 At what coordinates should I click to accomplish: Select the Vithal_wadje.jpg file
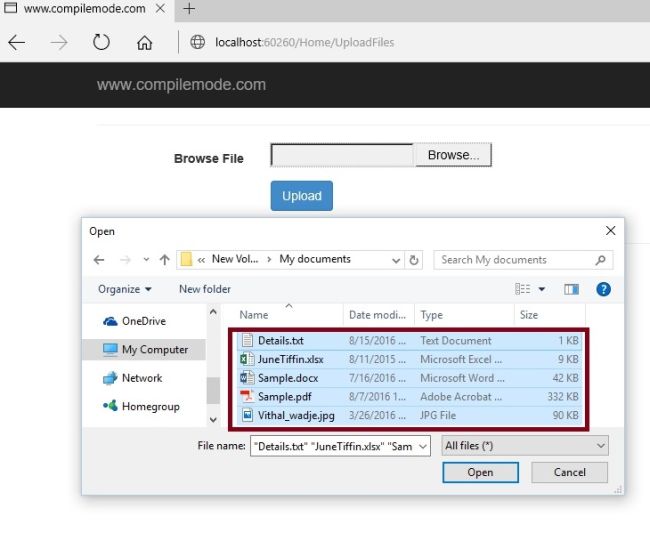(409, 415)
